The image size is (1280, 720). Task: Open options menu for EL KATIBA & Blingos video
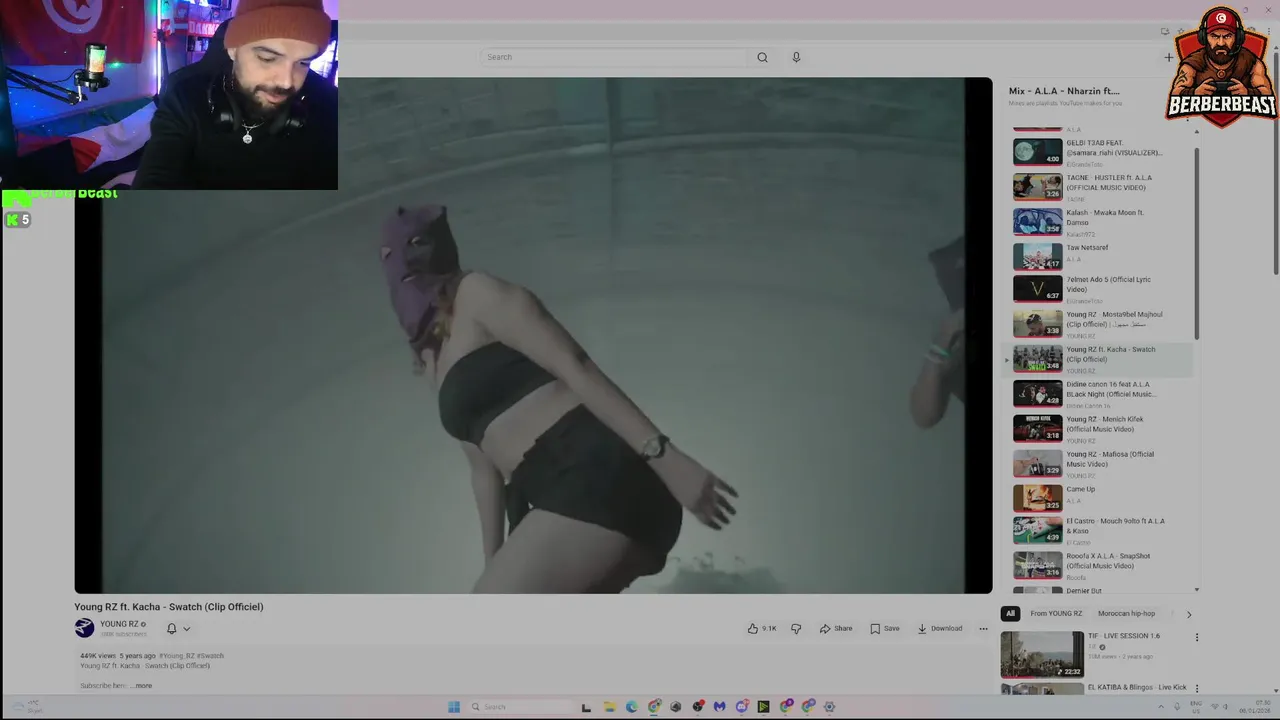[x=1196, y=688]
